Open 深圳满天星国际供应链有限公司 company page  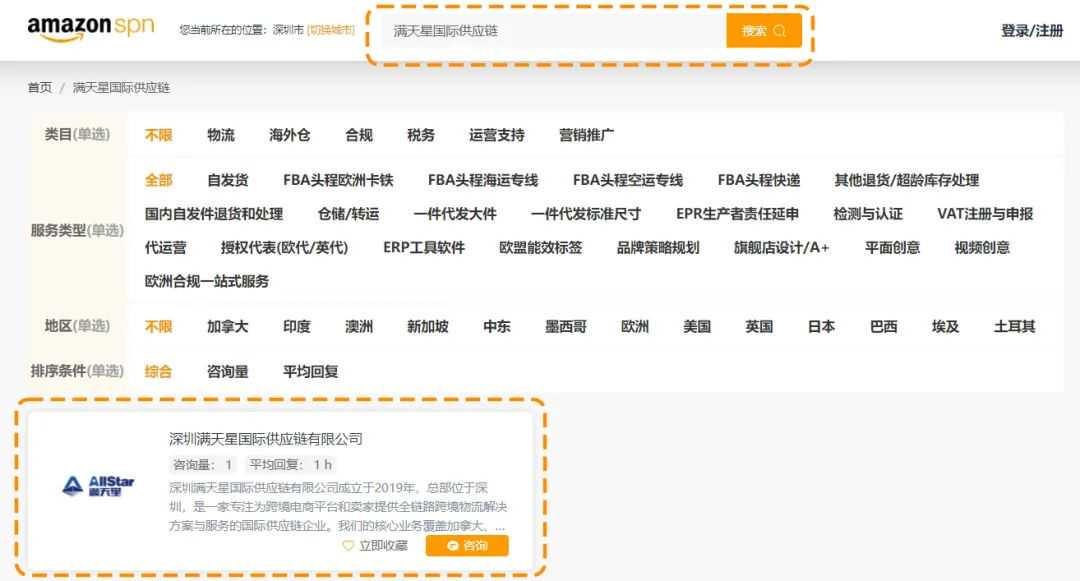click(x=265, y=437)
